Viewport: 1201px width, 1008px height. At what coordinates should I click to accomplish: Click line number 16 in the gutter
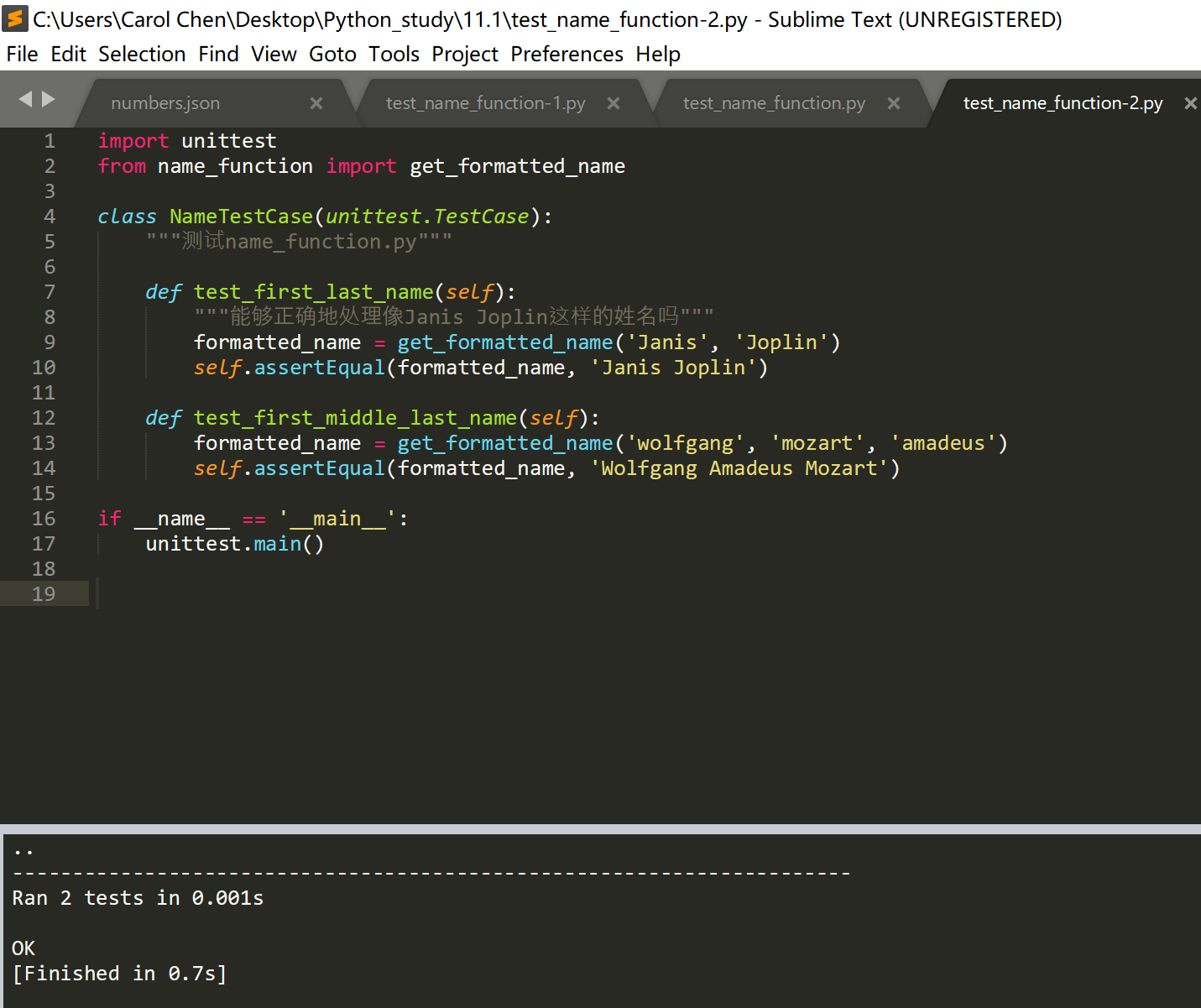pos(44,519)
